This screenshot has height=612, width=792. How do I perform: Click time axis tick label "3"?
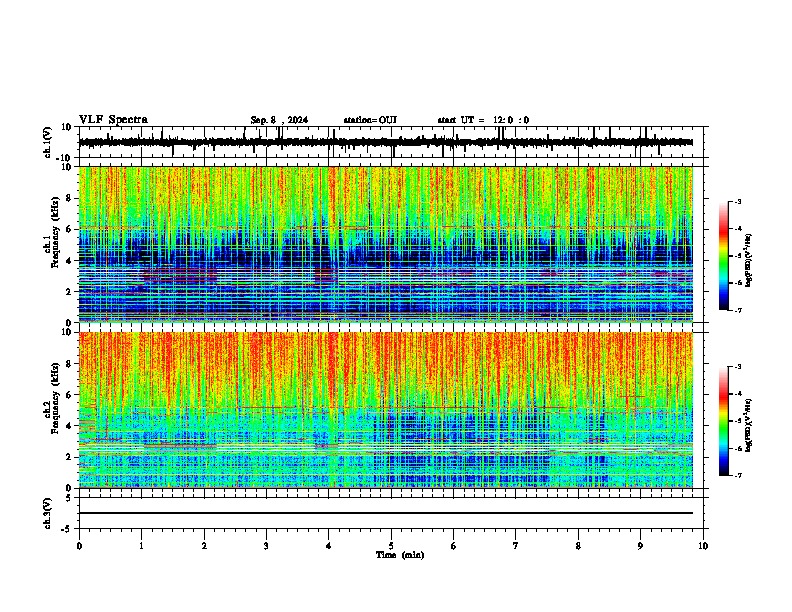click(x=266, y=546)
